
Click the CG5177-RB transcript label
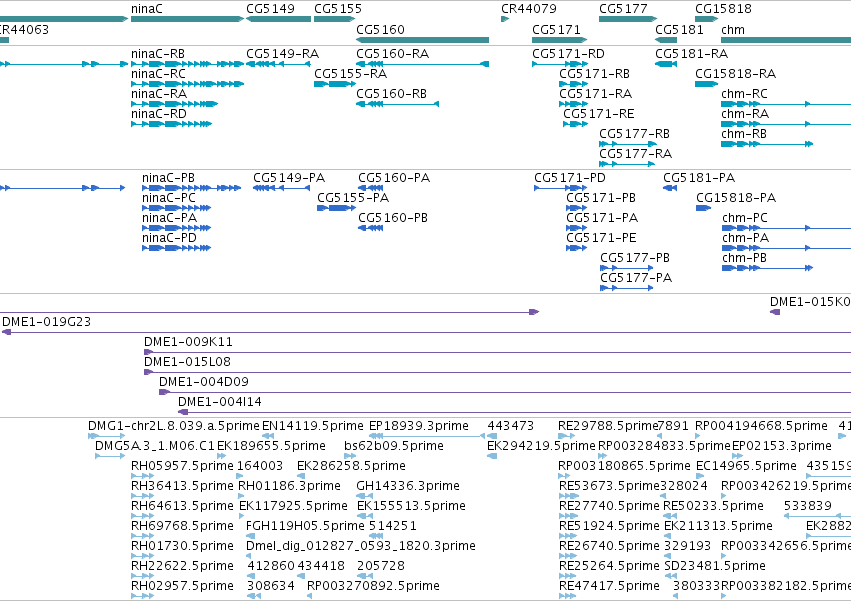pyautogui.click(x=634, y=134)
